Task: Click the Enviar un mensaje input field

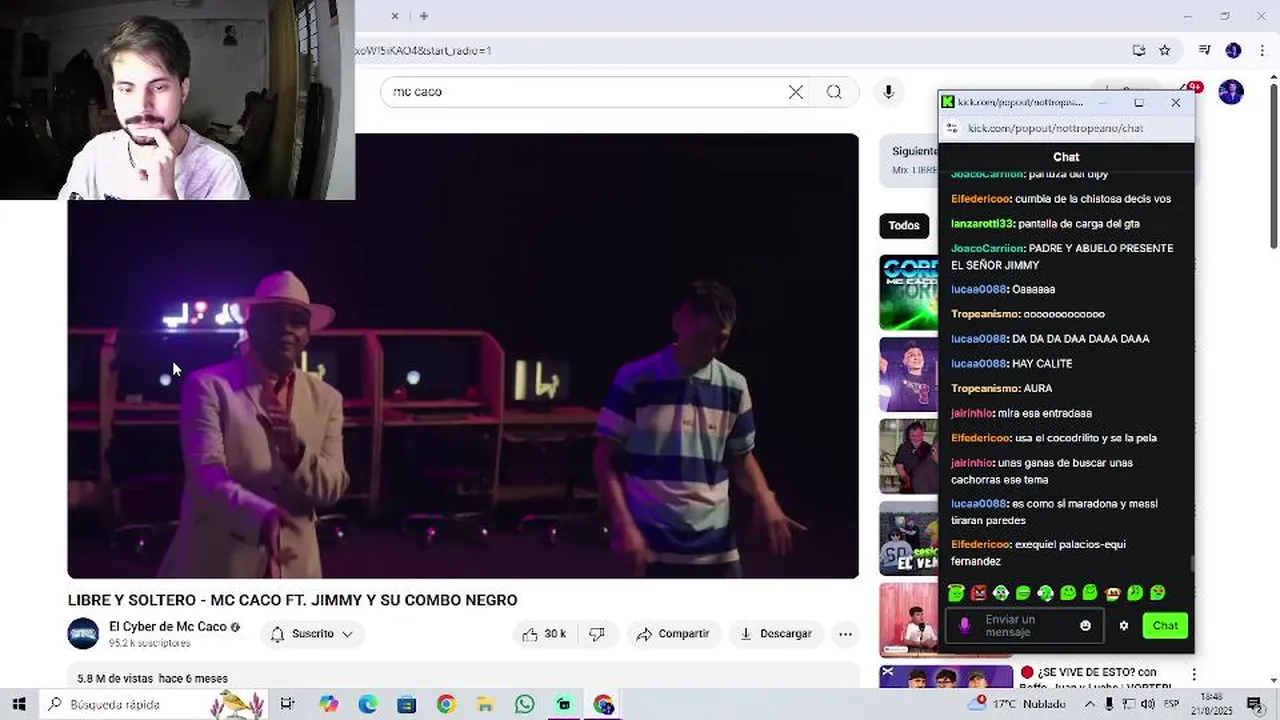Action: click(1022, 626)
